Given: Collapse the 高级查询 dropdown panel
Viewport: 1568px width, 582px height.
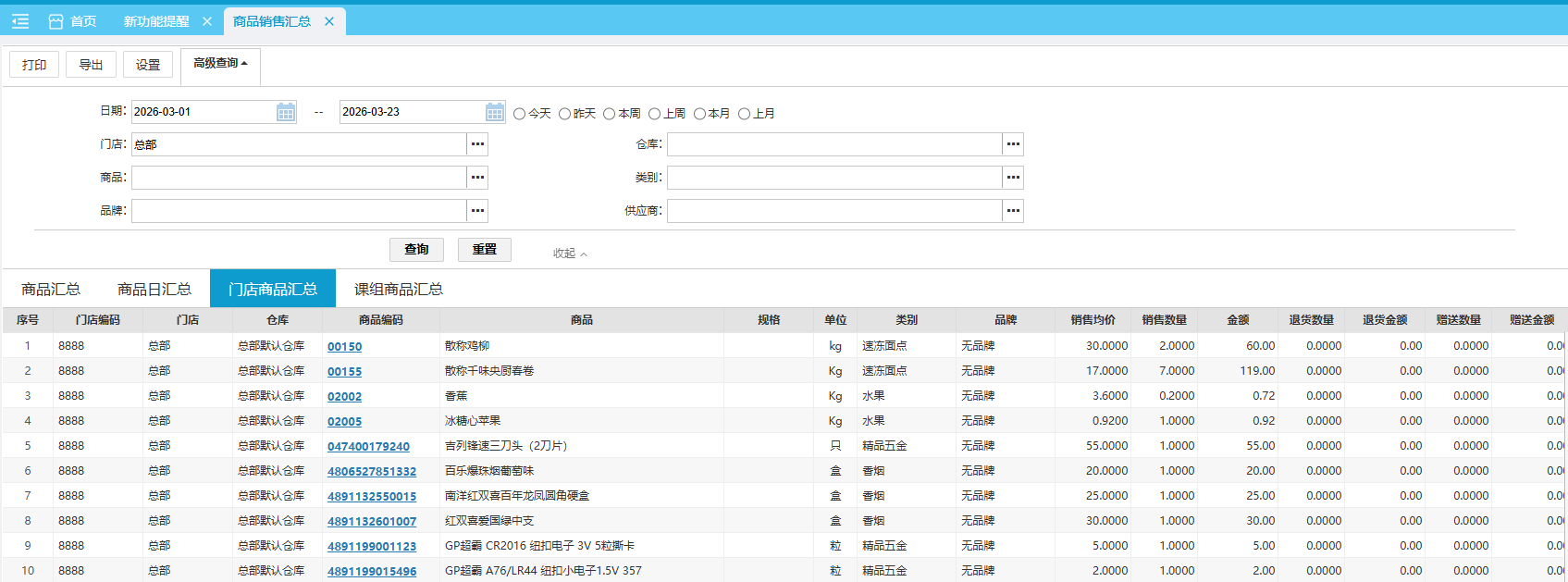Looking at the screenshot, I should (220, 64).
